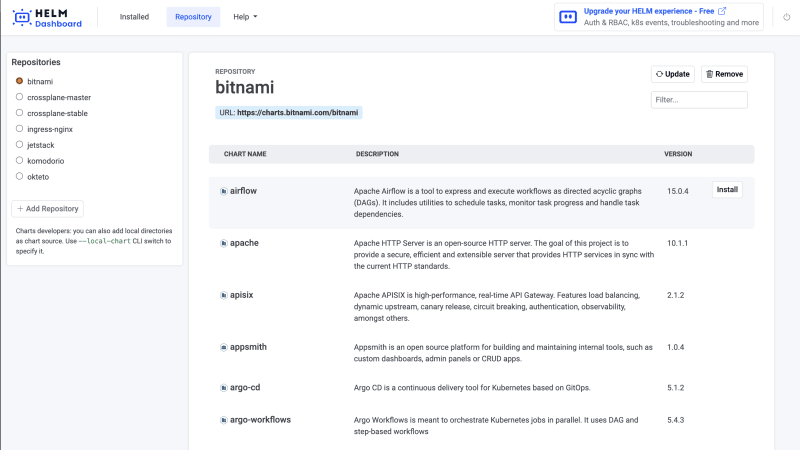Image resolution: width=800 pixels, height=450 pixels.
Task: Click the argo-workflows chart name
Action: (260, 420)
